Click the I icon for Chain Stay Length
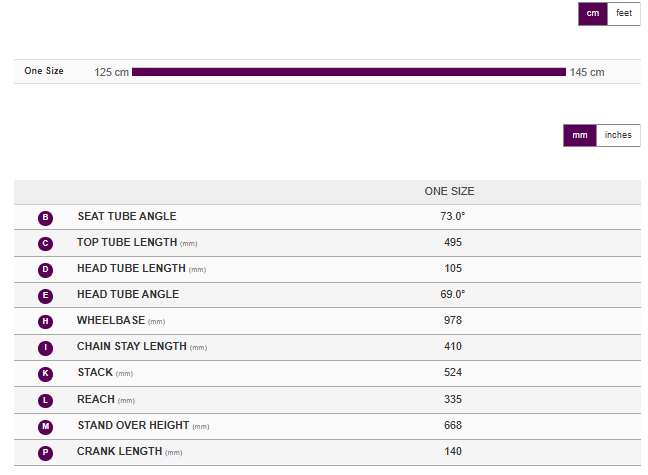The height and width of the screenshot is (475, 648). point(45,348)
